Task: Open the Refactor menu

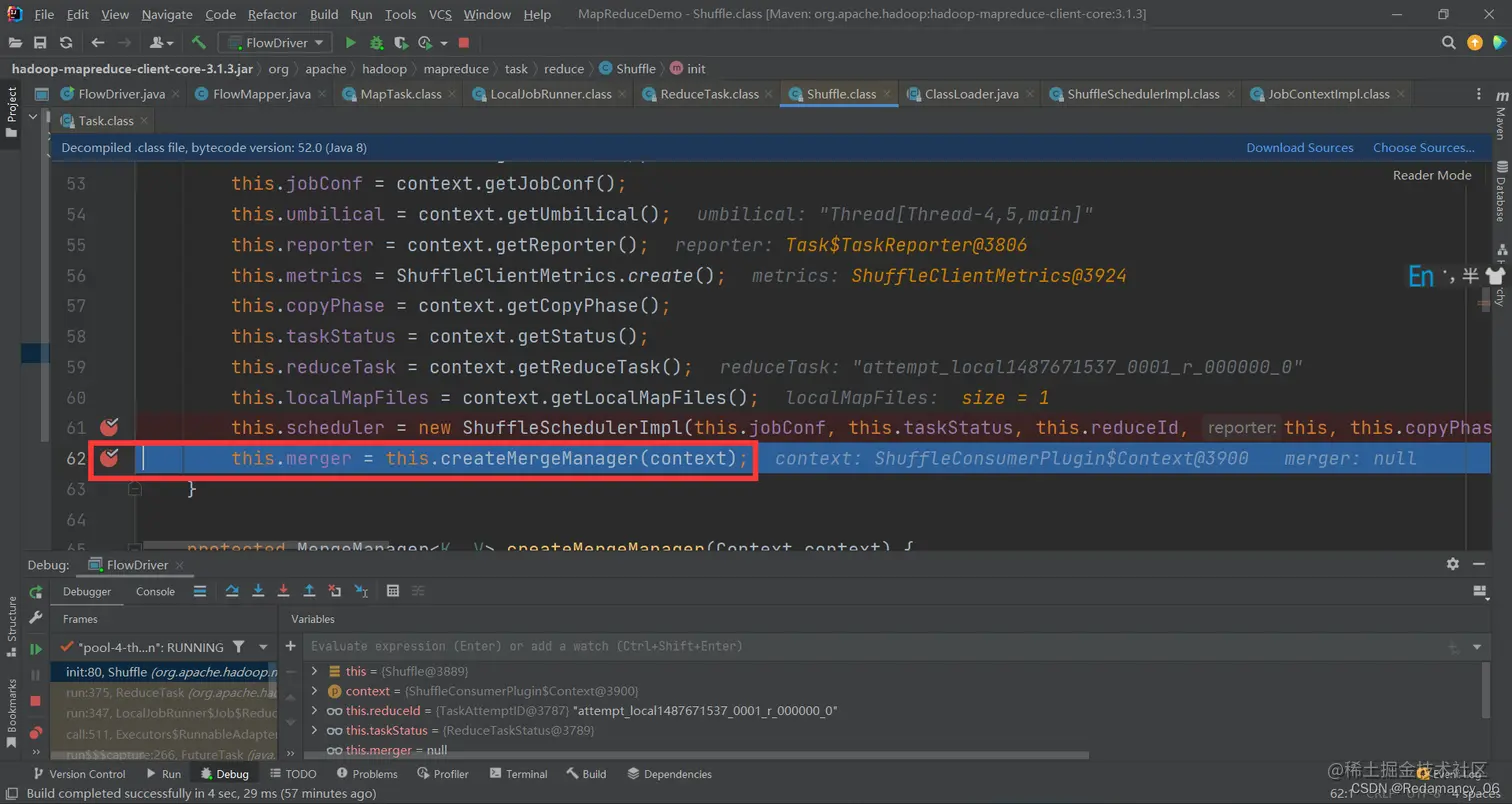Action: tap(273, 15)
